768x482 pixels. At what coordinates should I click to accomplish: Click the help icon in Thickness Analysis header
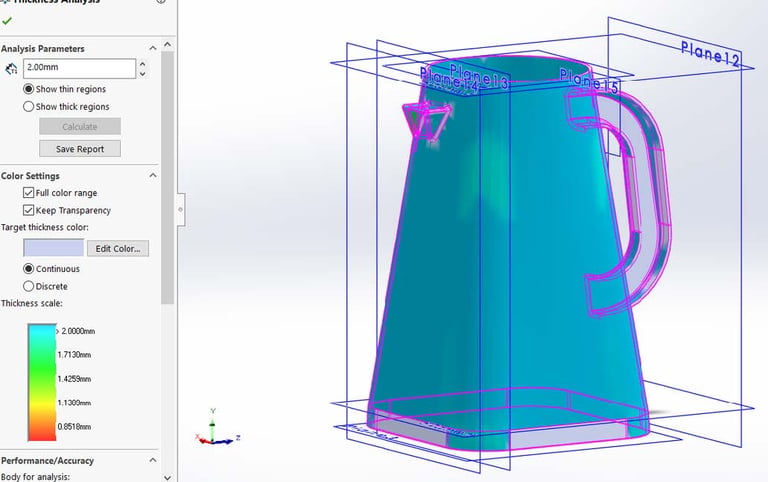pos(161,1)
